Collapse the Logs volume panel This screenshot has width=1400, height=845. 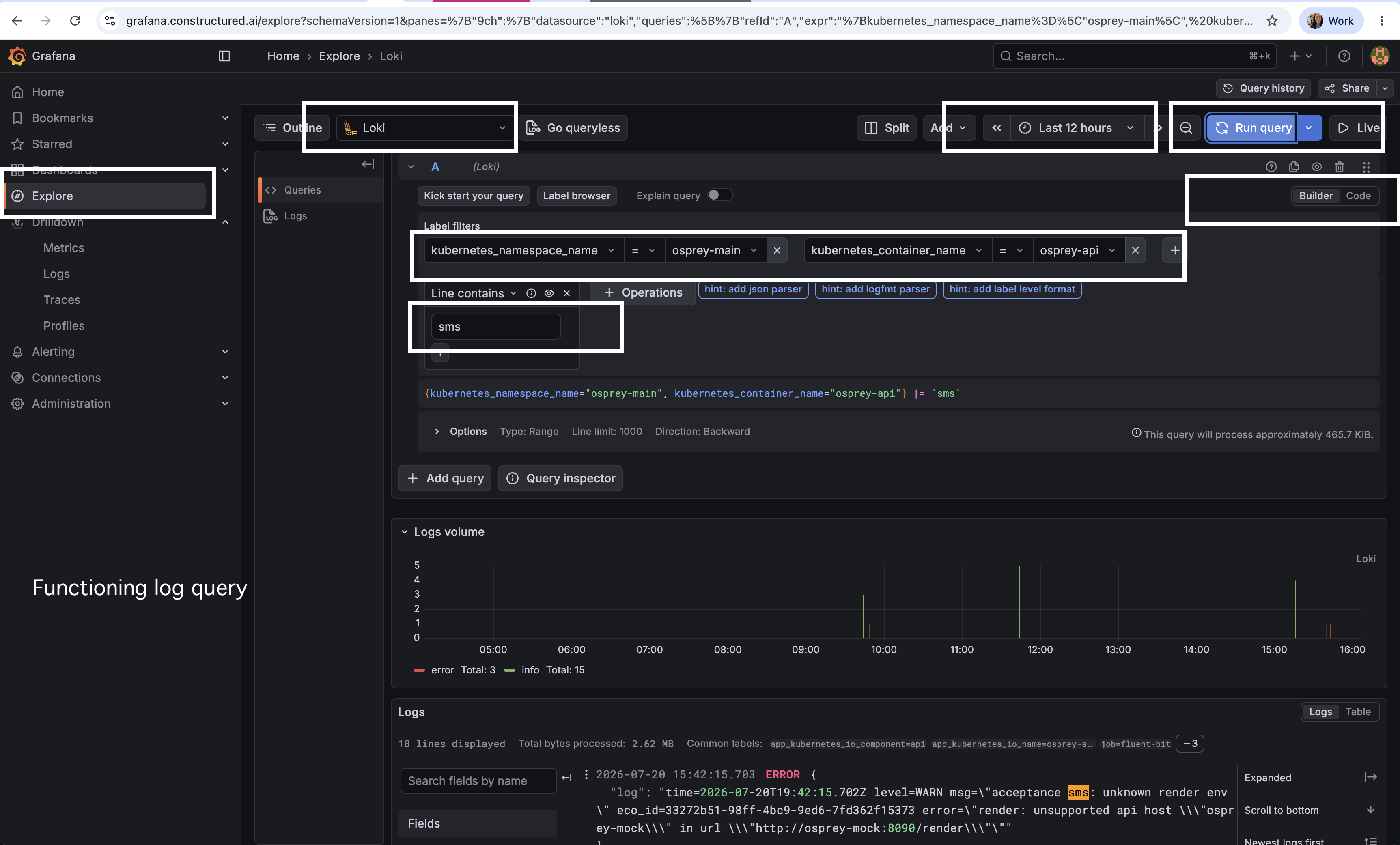coord(404,532)
